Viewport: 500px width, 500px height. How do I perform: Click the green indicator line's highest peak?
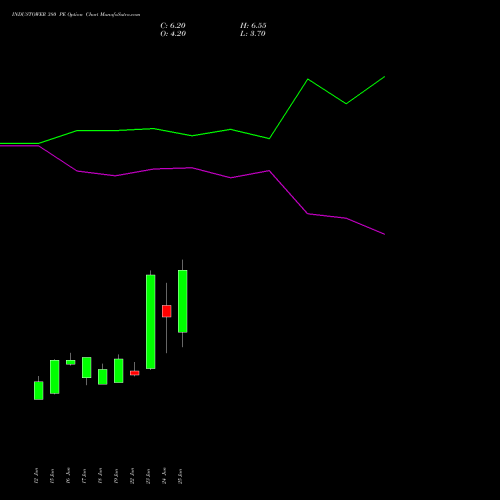tap(385, 77)
